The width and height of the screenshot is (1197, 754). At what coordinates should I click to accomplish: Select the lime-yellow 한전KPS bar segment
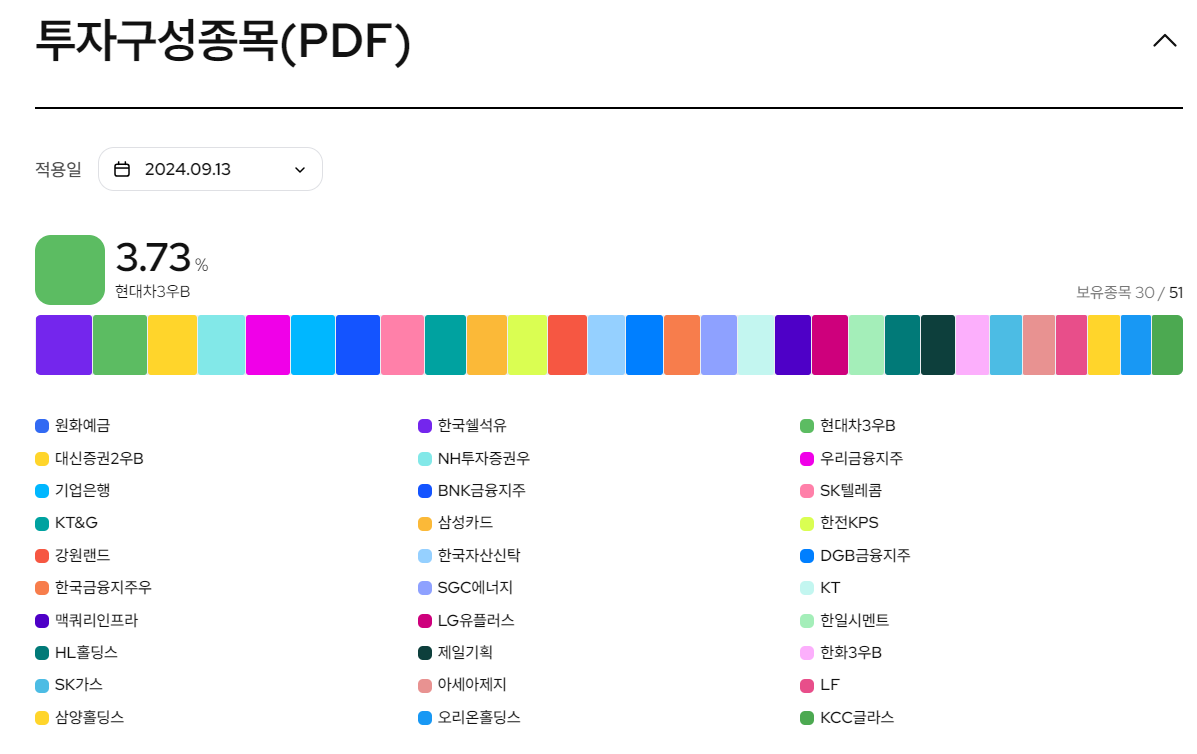click(x=528, y=345)
